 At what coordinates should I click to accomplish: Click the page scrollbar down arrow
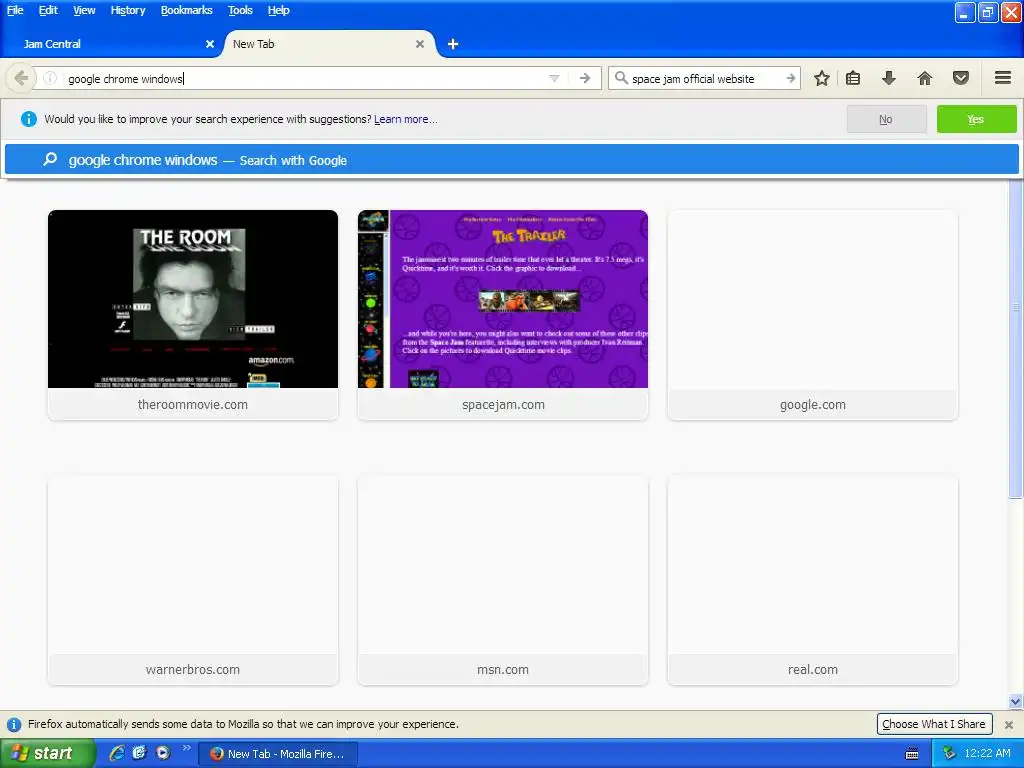pos(1015,701)
